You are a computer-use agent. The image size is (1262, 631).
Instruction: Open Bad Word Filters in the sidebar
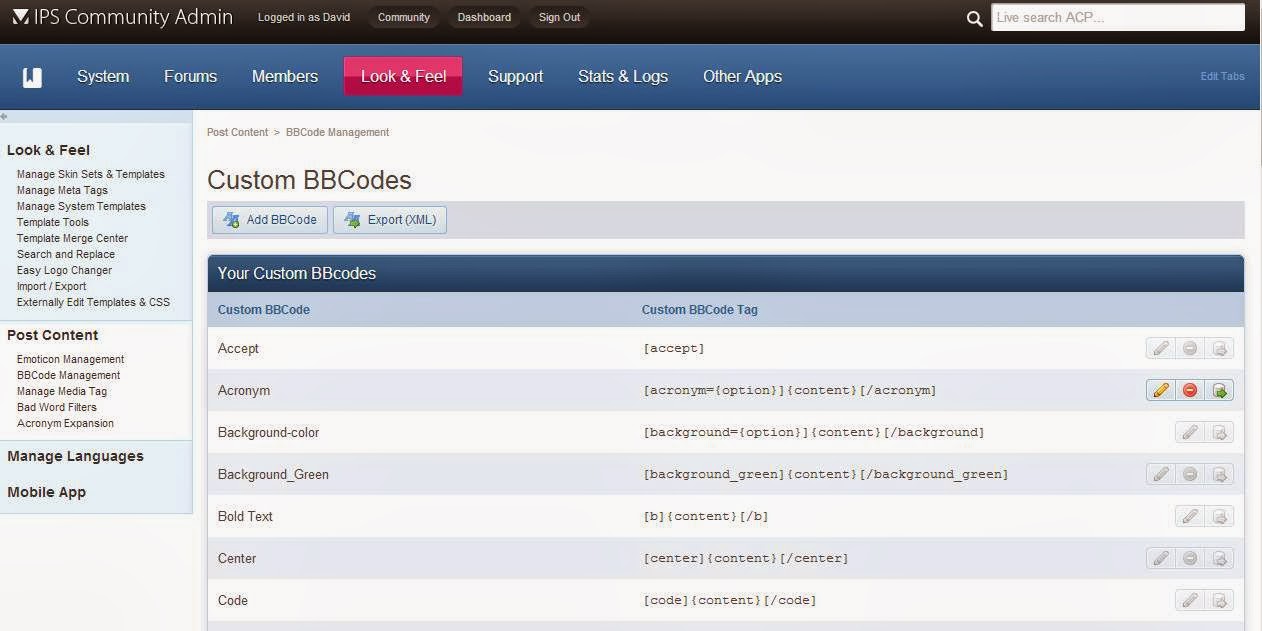(57, 407)
